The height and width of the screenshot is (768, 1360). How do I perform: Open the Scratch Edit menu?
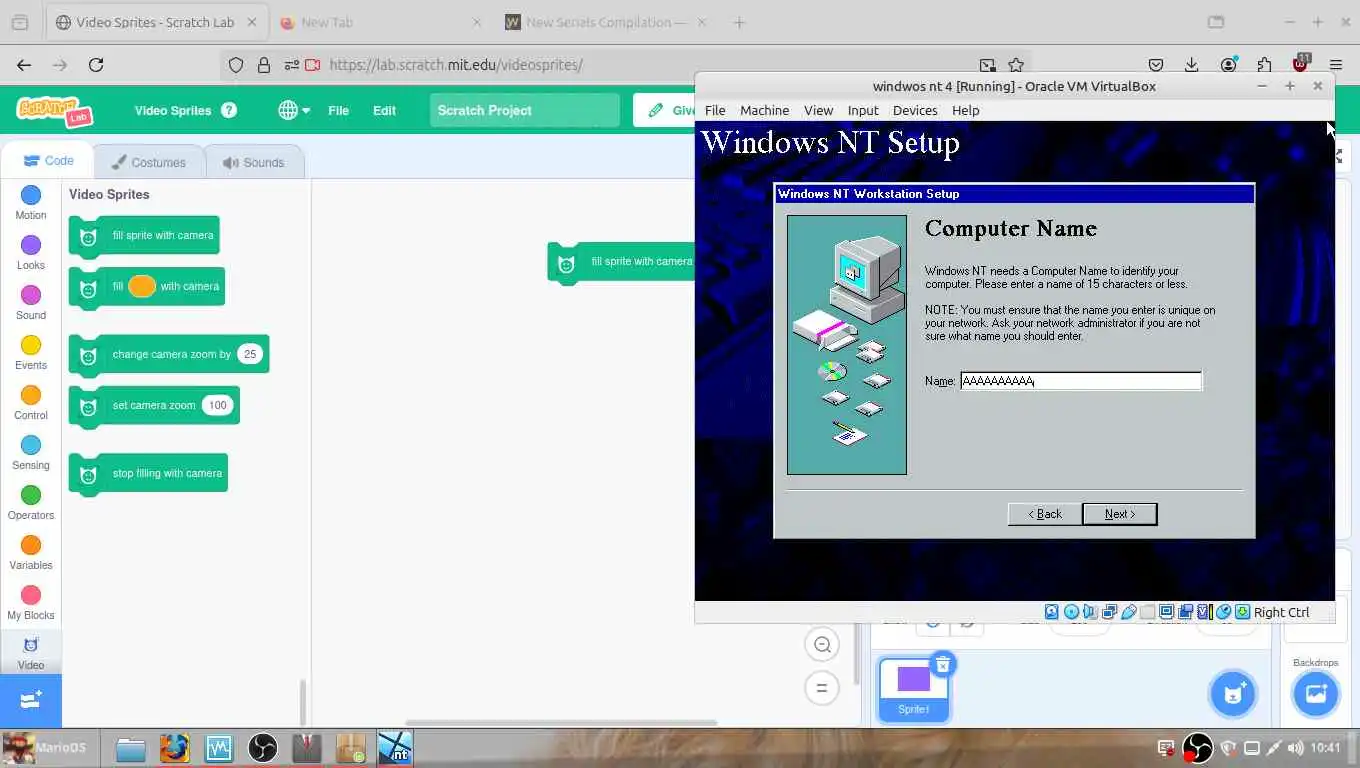coord(384,110)
